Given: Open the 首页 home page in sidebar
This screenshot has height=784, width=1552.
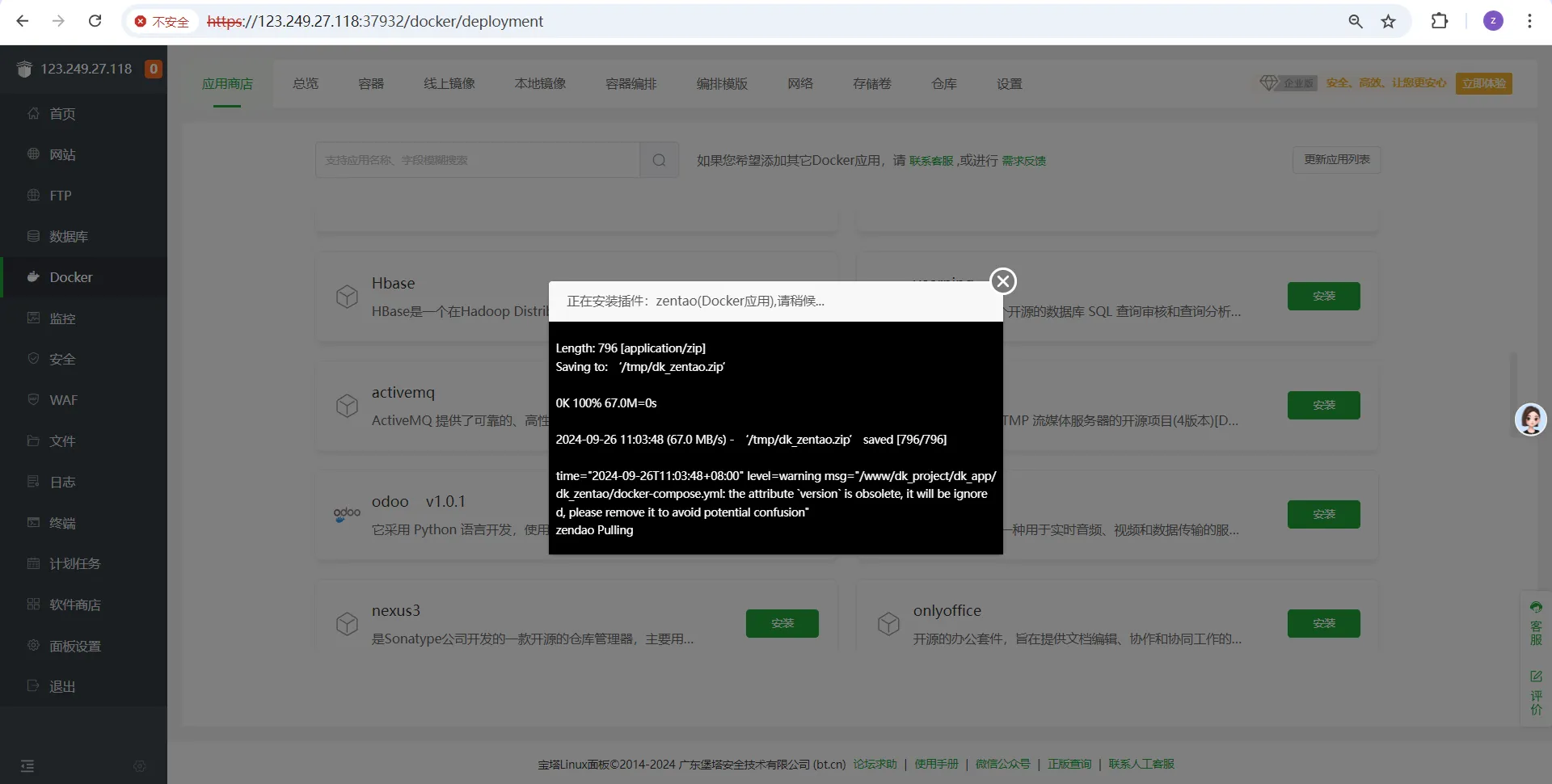Looking at the screenshot, I should click(84, 114).
